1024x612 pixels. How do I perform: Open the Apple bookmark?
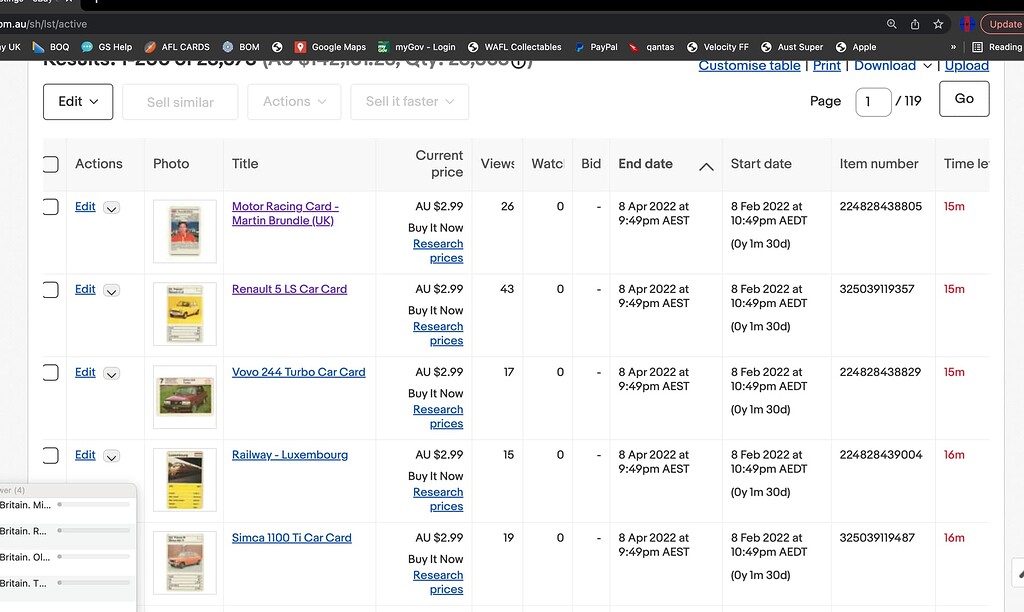pos(856,47)
